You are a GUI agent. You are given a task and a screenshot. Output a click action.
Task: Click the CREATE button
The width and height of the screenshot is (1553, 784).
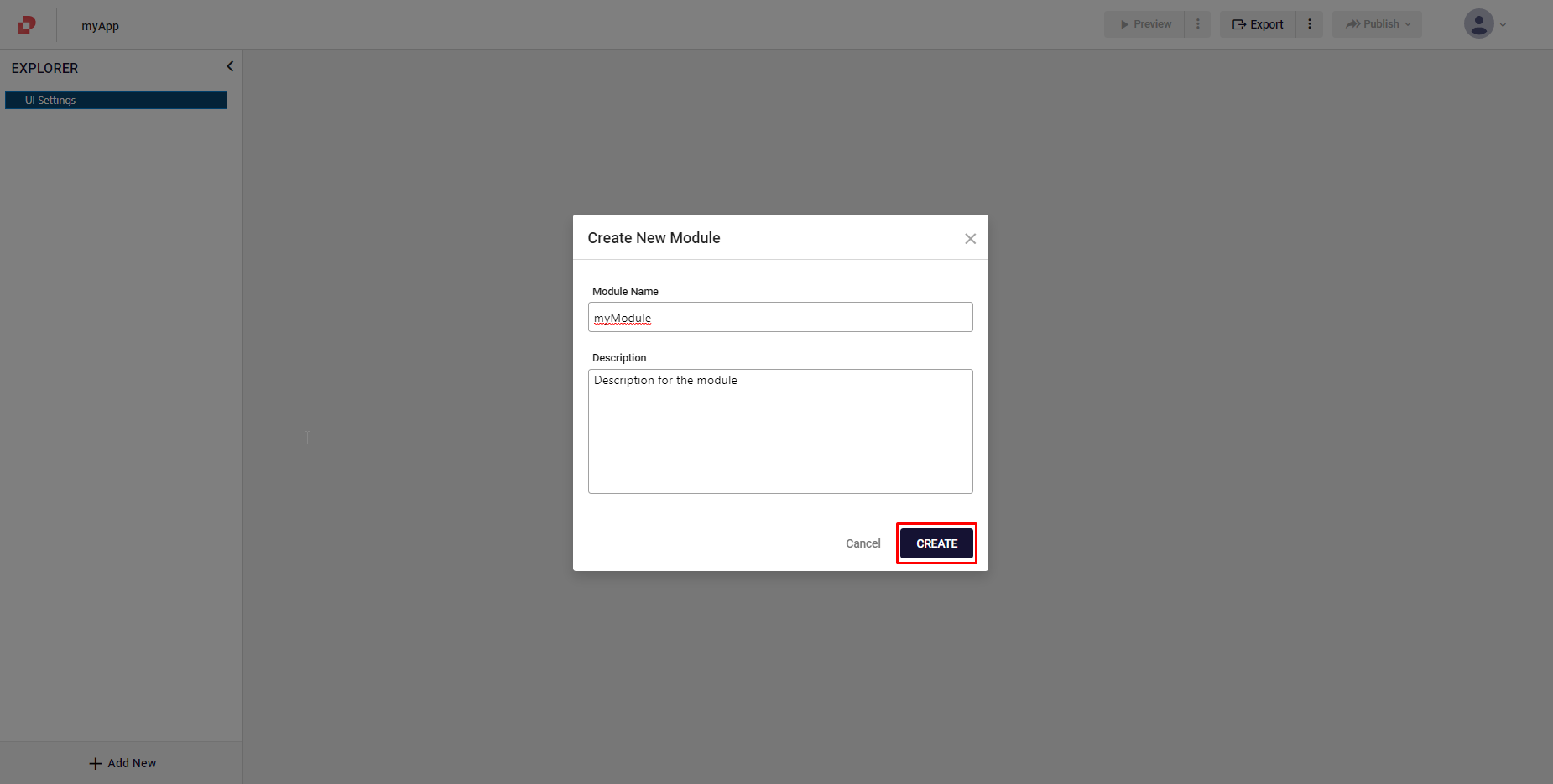(x=936, y=543)
